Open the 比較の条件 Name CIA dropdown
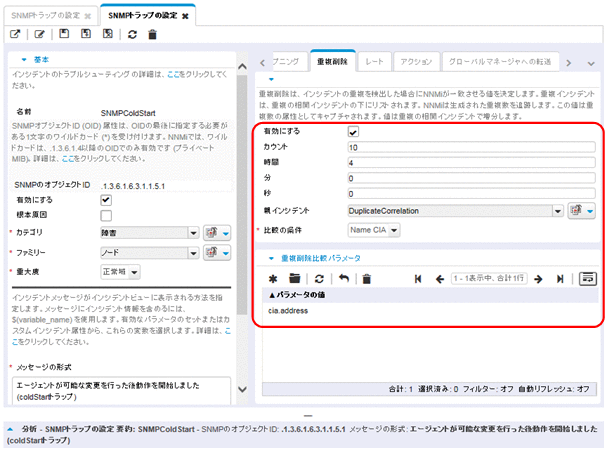608x452 pixels. 394,230
